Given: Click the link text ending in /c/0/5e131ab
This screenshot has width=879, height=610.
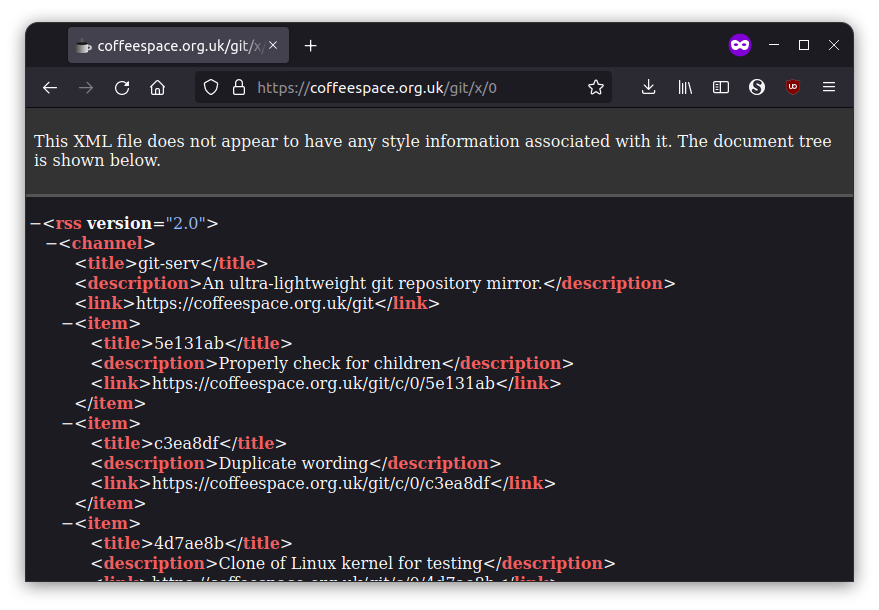Looking at the screenshot, I should coord(323,383).
